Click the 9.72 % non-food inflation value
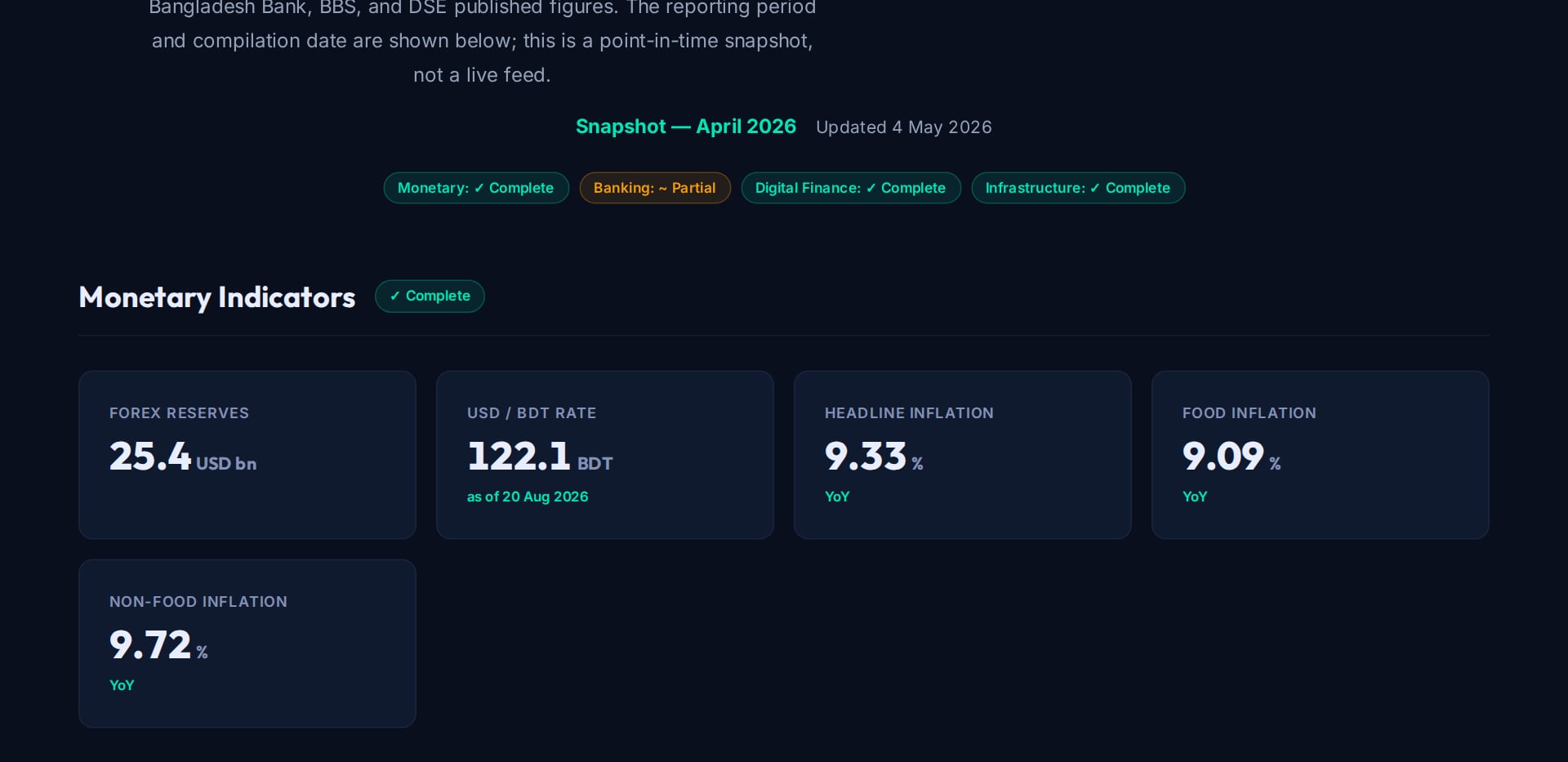This screenshot has width=1568, height=762. 158,645
